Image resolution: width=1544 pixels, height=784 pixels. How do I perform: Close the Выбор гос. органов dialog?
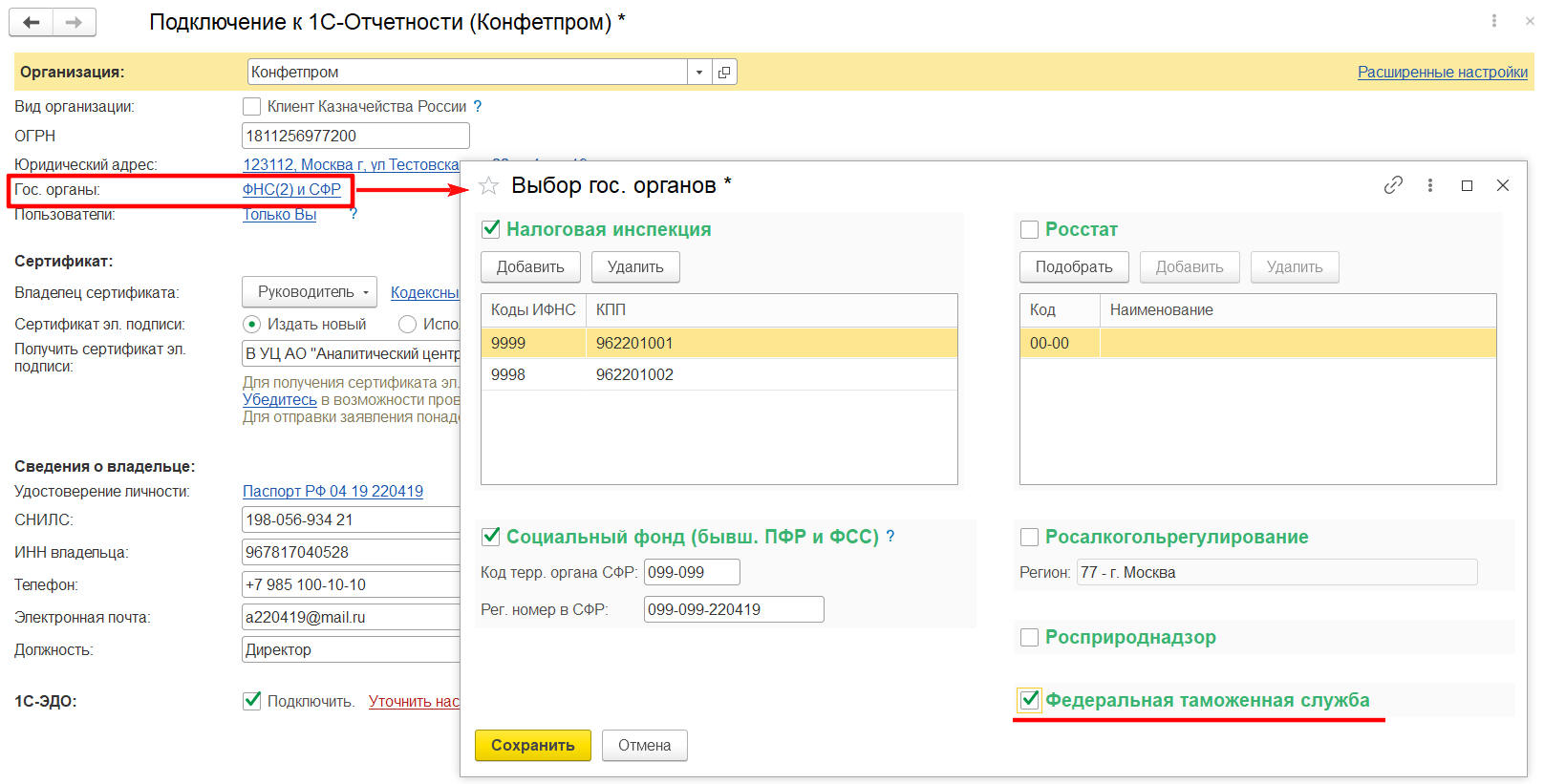[1503, 185]
